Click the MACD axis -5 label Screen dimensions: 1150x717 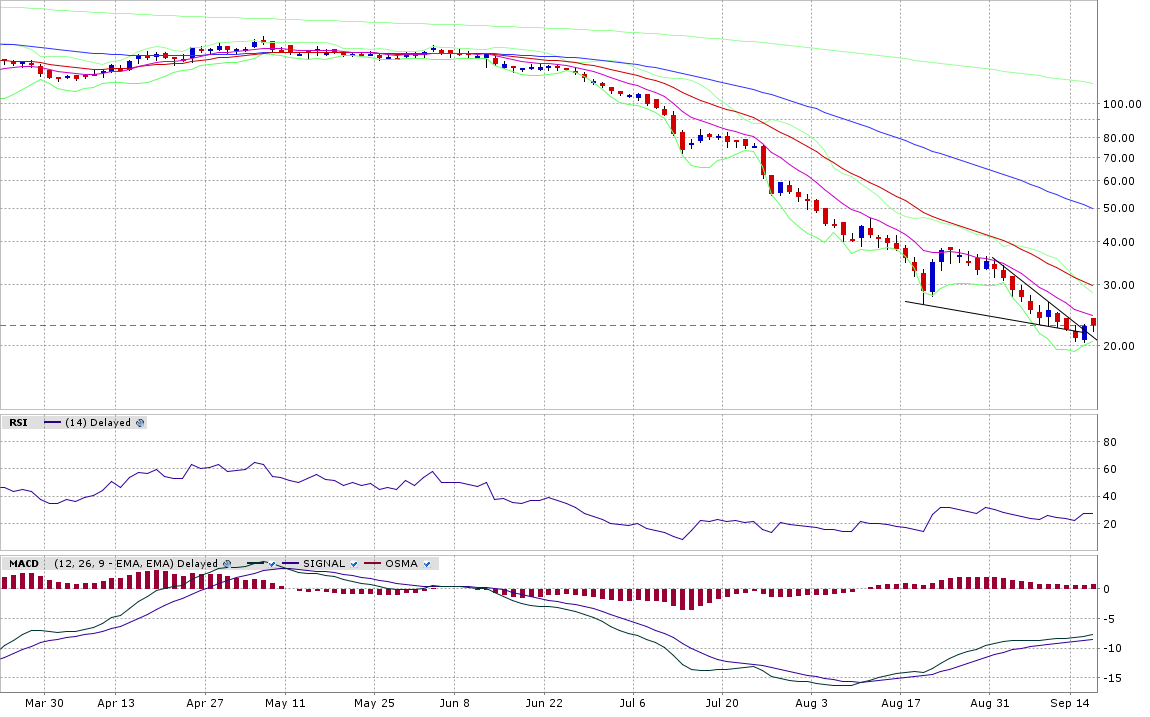click(x=1109, y=619)
